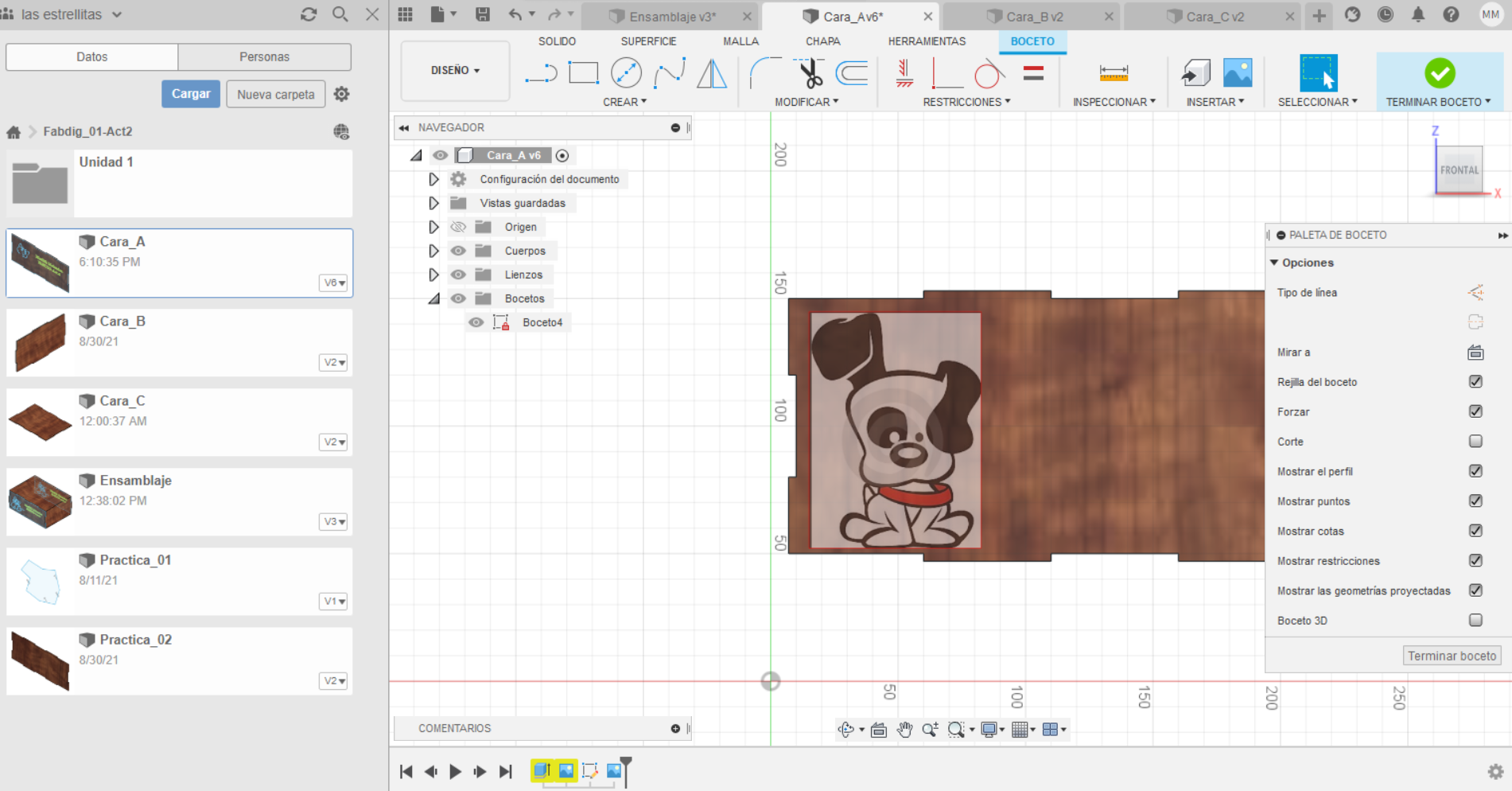Select the Offset tool

[x=852, y=74]
